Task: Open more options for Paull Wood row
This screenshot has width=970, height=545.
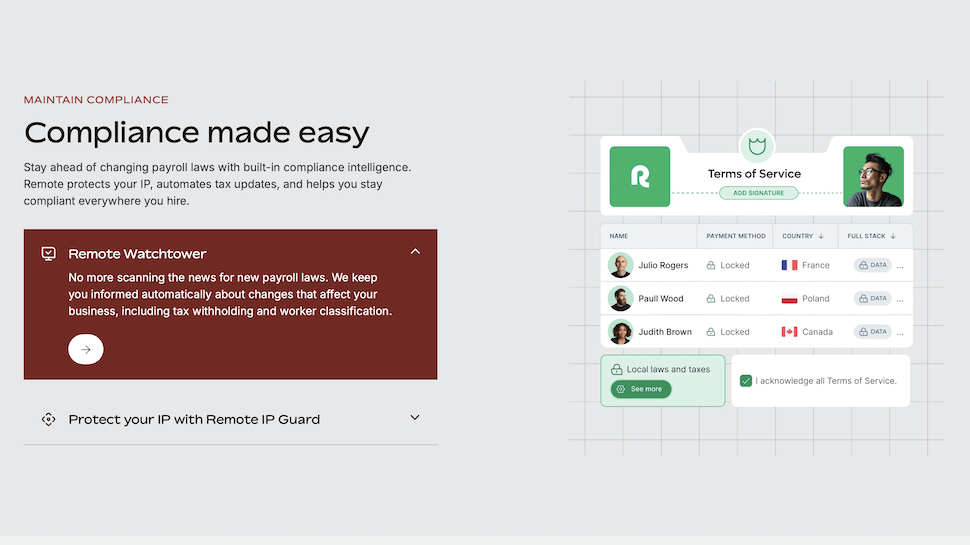Action: click(900, 301)
